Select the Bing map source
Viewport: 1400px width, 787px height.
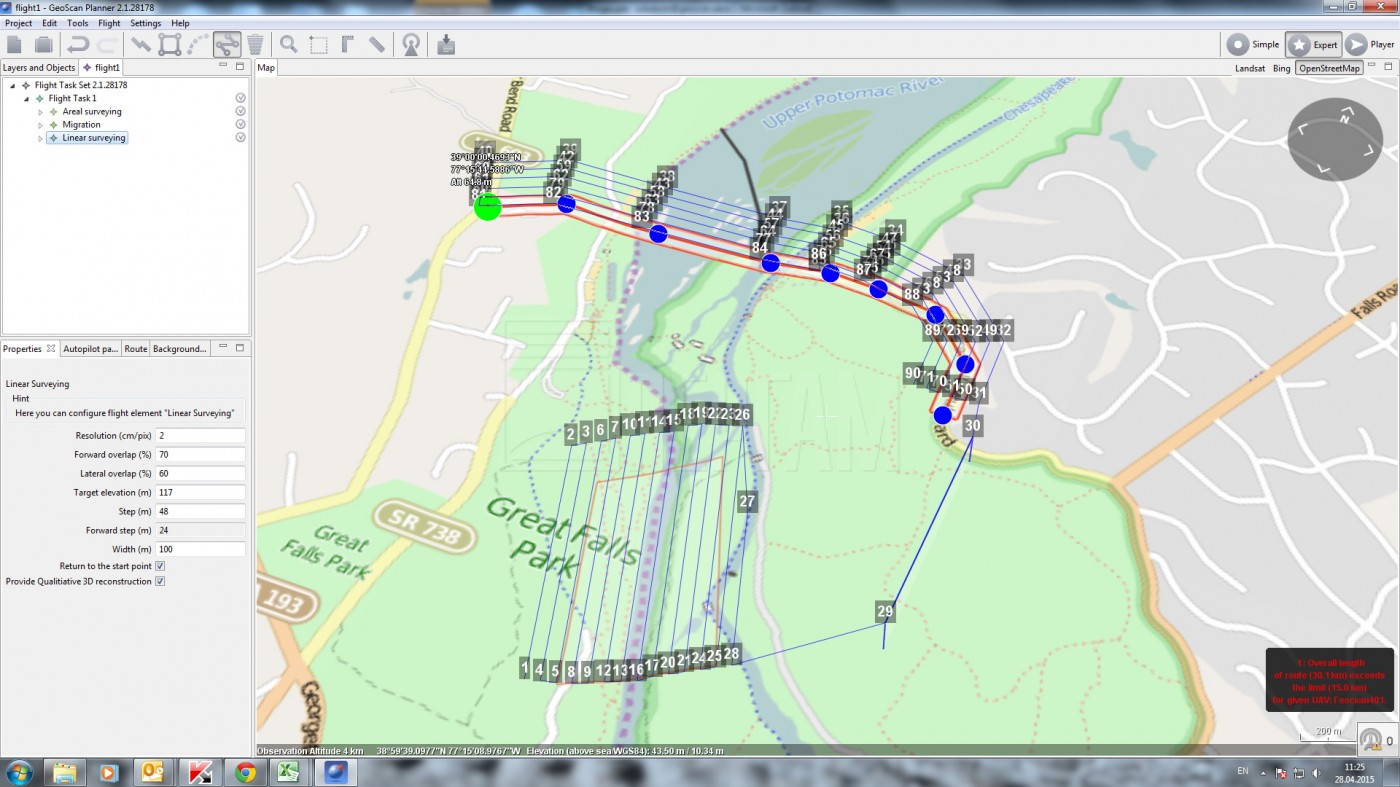(1281, 68)
